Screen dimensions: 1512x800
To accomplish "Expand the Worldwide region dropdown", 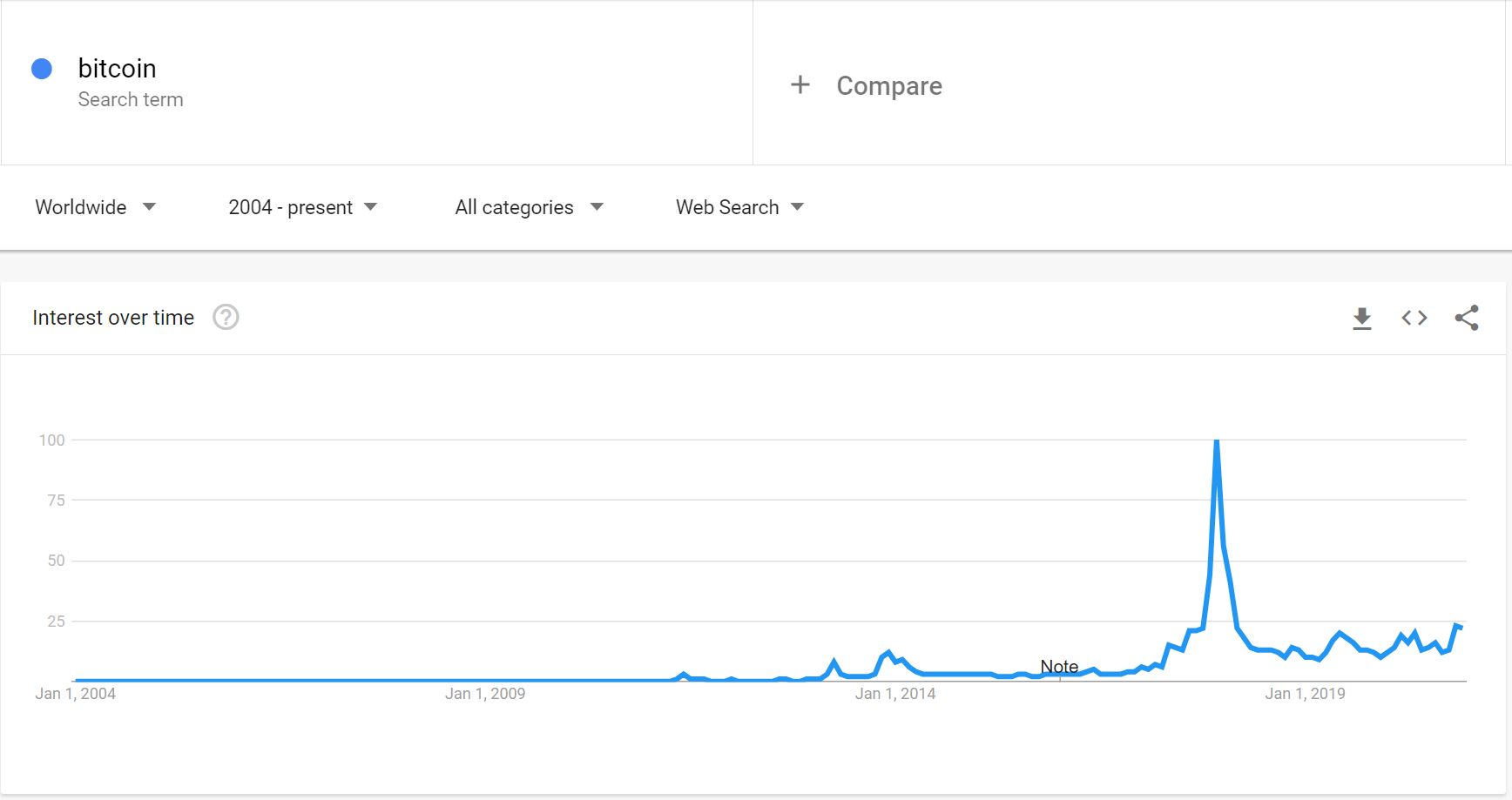I will (95, 207).
